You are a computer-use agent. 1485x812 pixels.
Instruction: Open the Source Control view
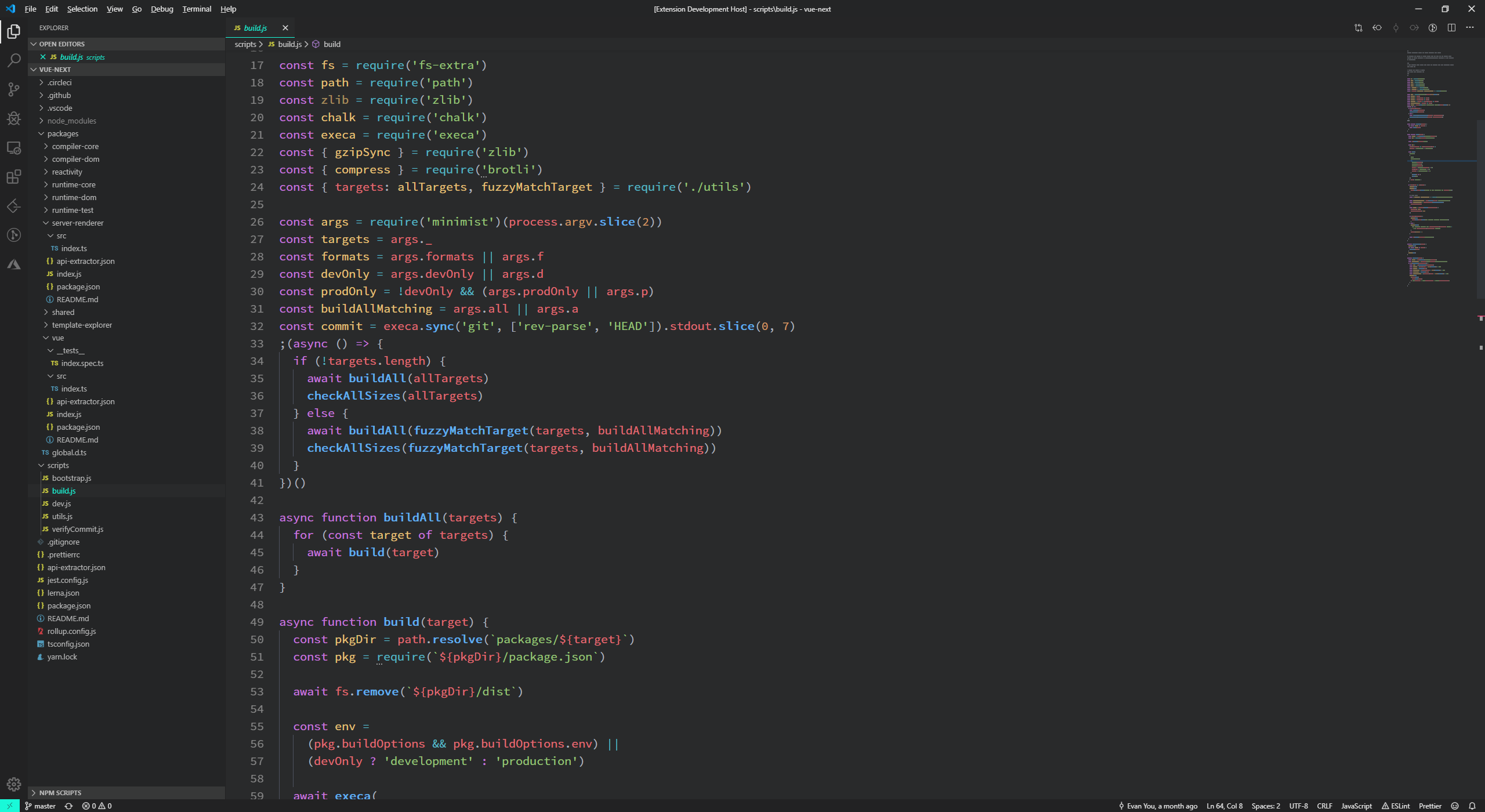click(x=14, y=89)
